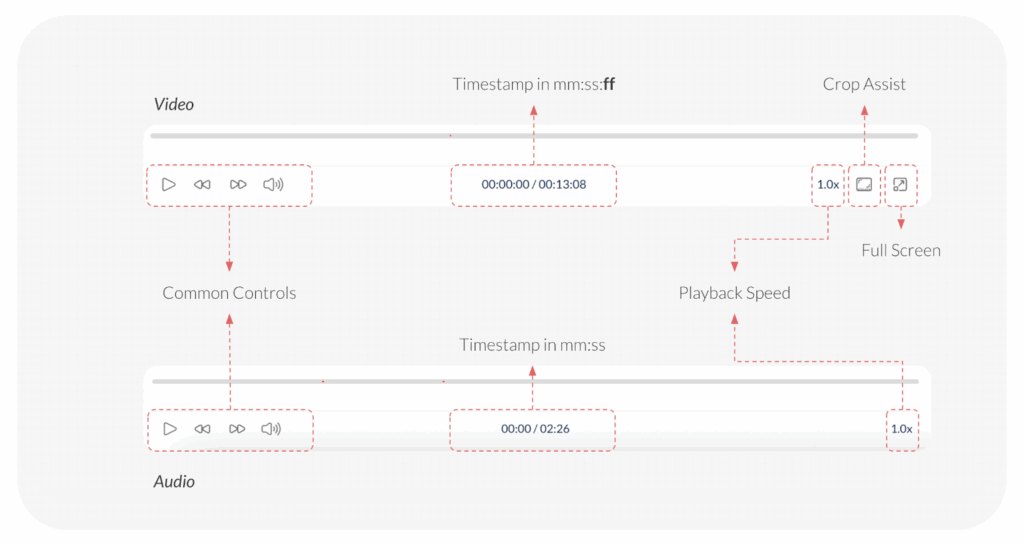1024x545 pixels.
Task: Open the audio playback speed 1.0x menu
Action: 901,429
